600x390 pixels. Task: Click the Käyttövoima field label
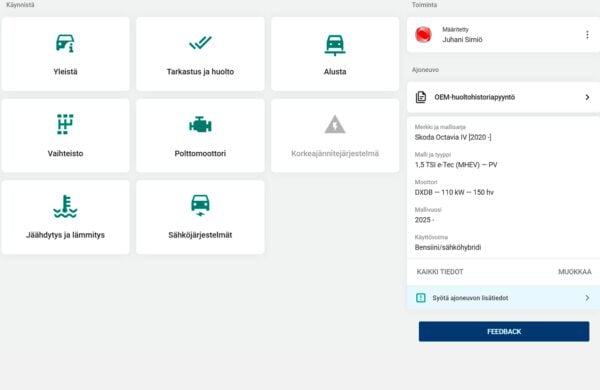(431, 237)
